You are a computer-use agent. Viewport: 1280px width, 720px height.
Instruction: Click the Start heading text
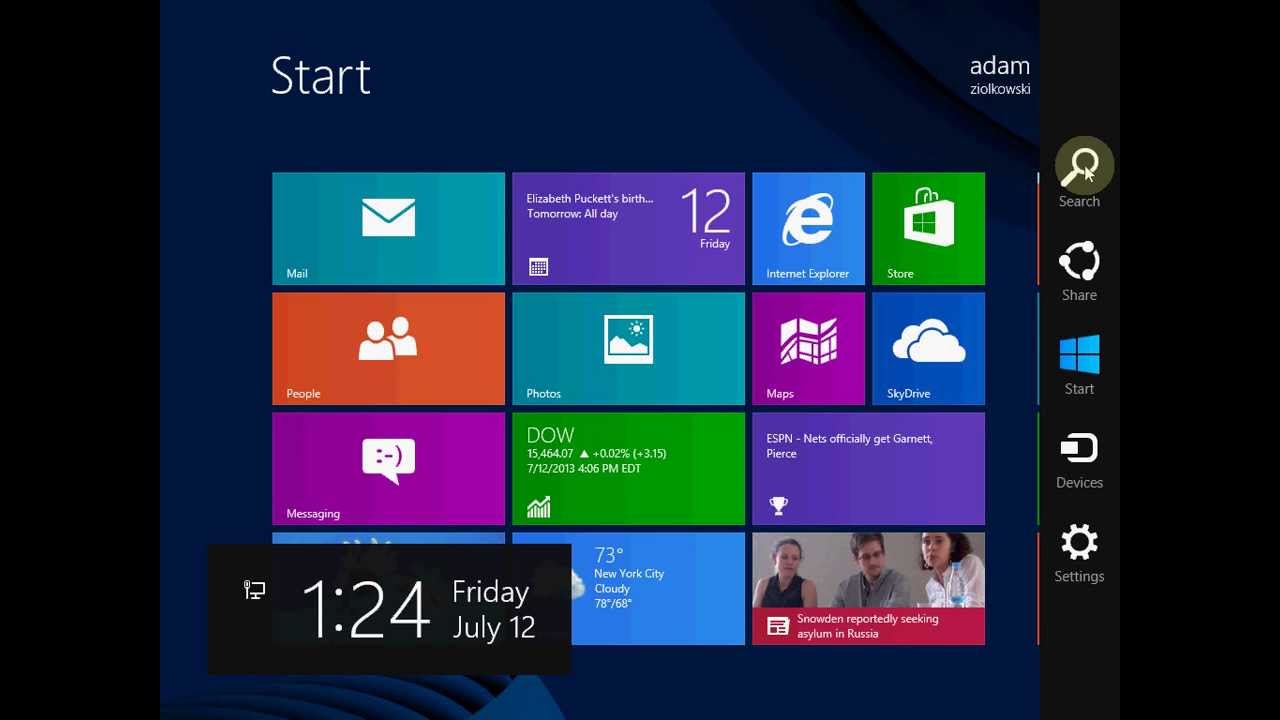[321, 76]
